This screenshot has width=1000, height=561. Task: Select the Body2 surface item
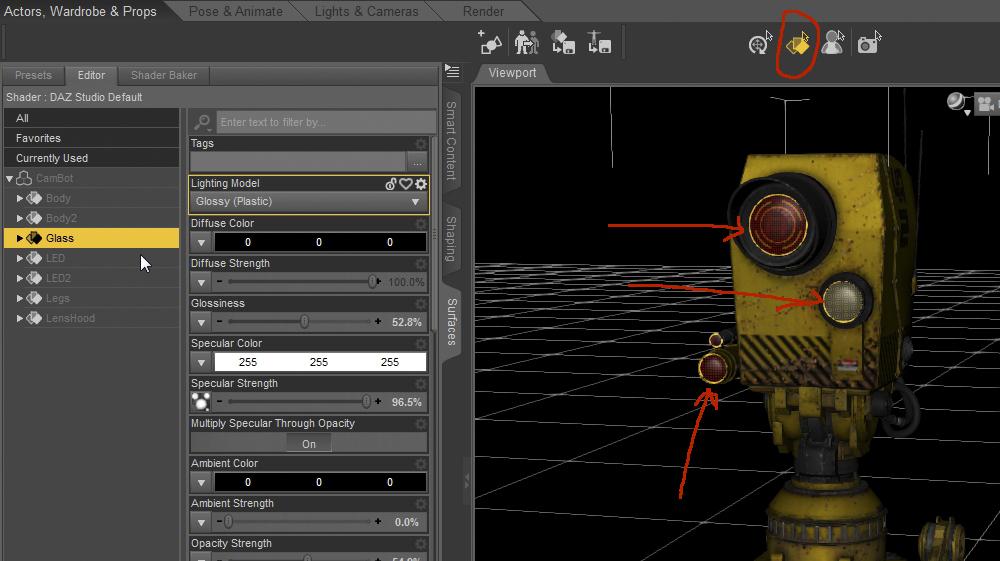(61, 218)
